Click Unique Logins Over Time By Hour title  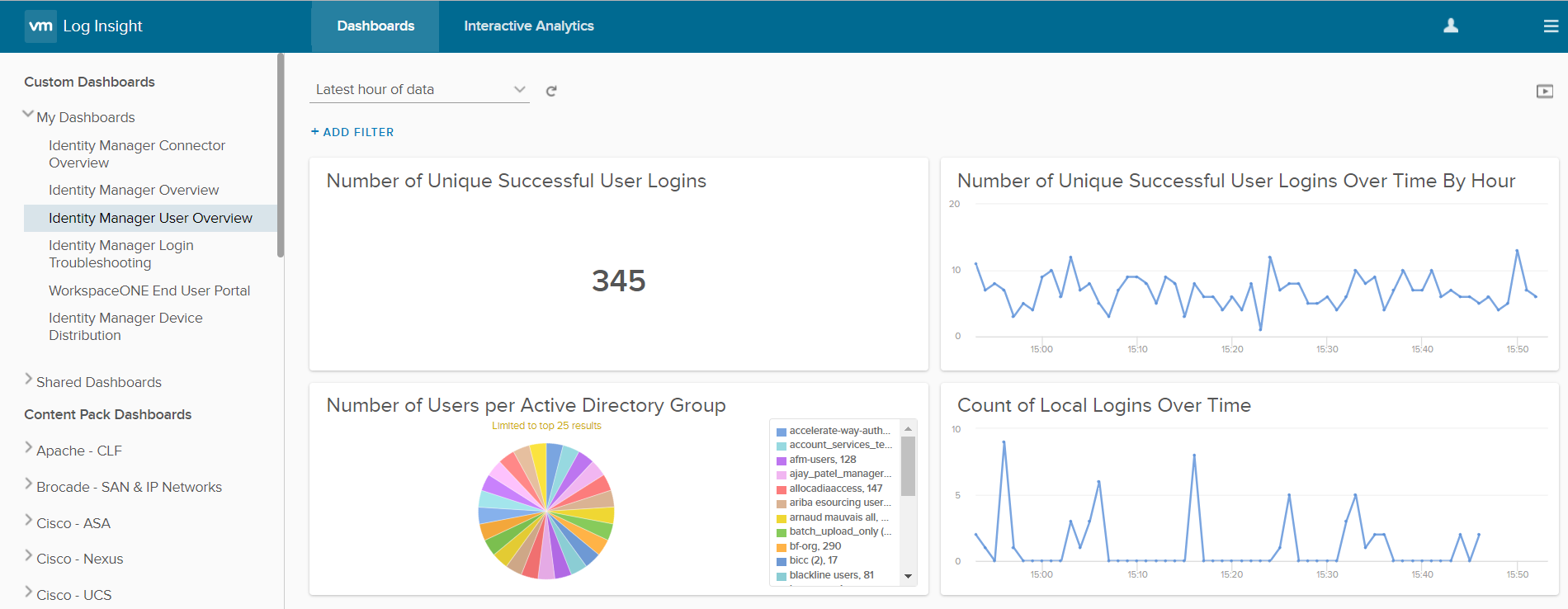[1236, 181]
